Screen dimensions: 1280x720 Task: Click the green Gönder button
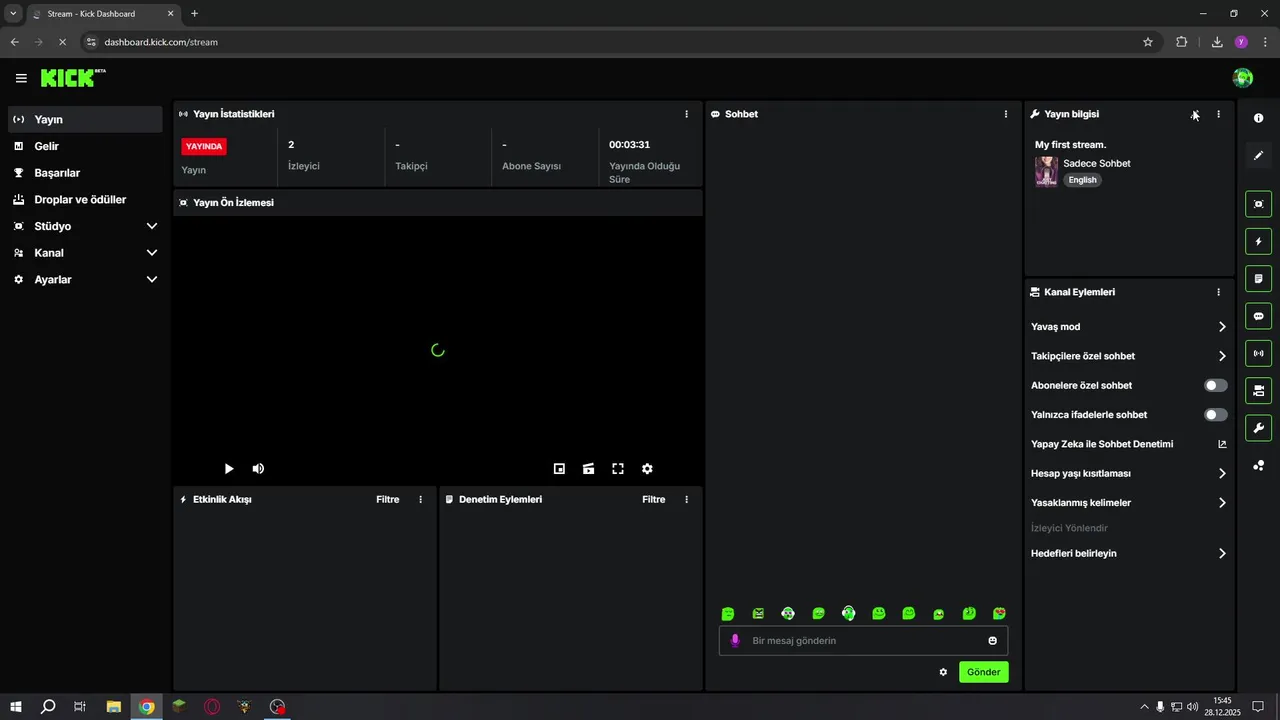point(983,672)
